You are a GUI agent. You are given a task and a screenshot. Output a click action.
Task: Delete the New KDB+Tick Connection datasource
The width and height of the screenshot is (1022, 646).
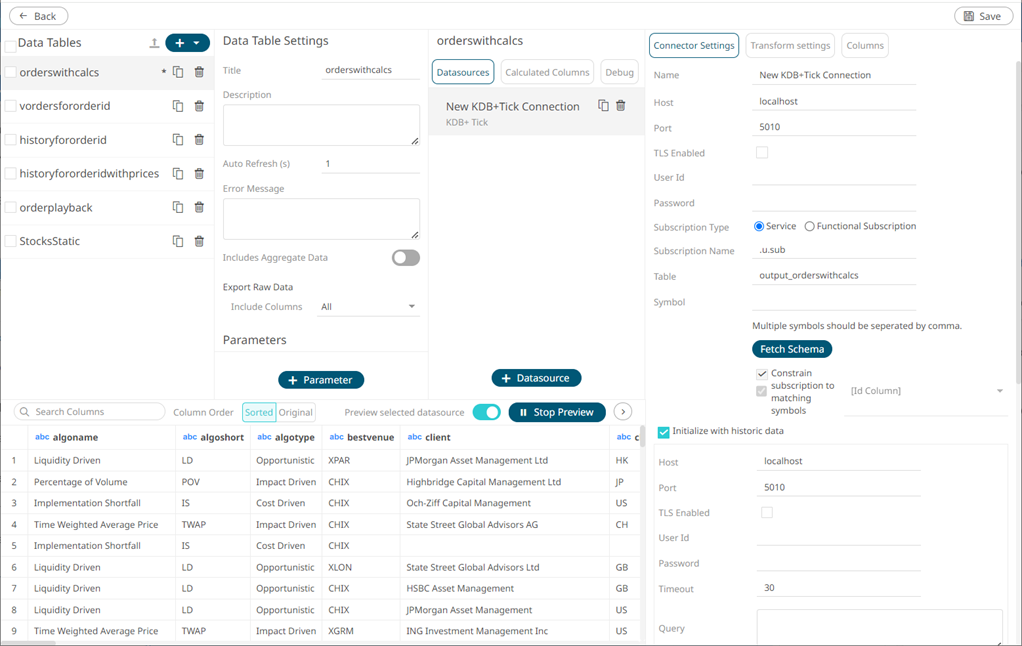click(621, 106)
